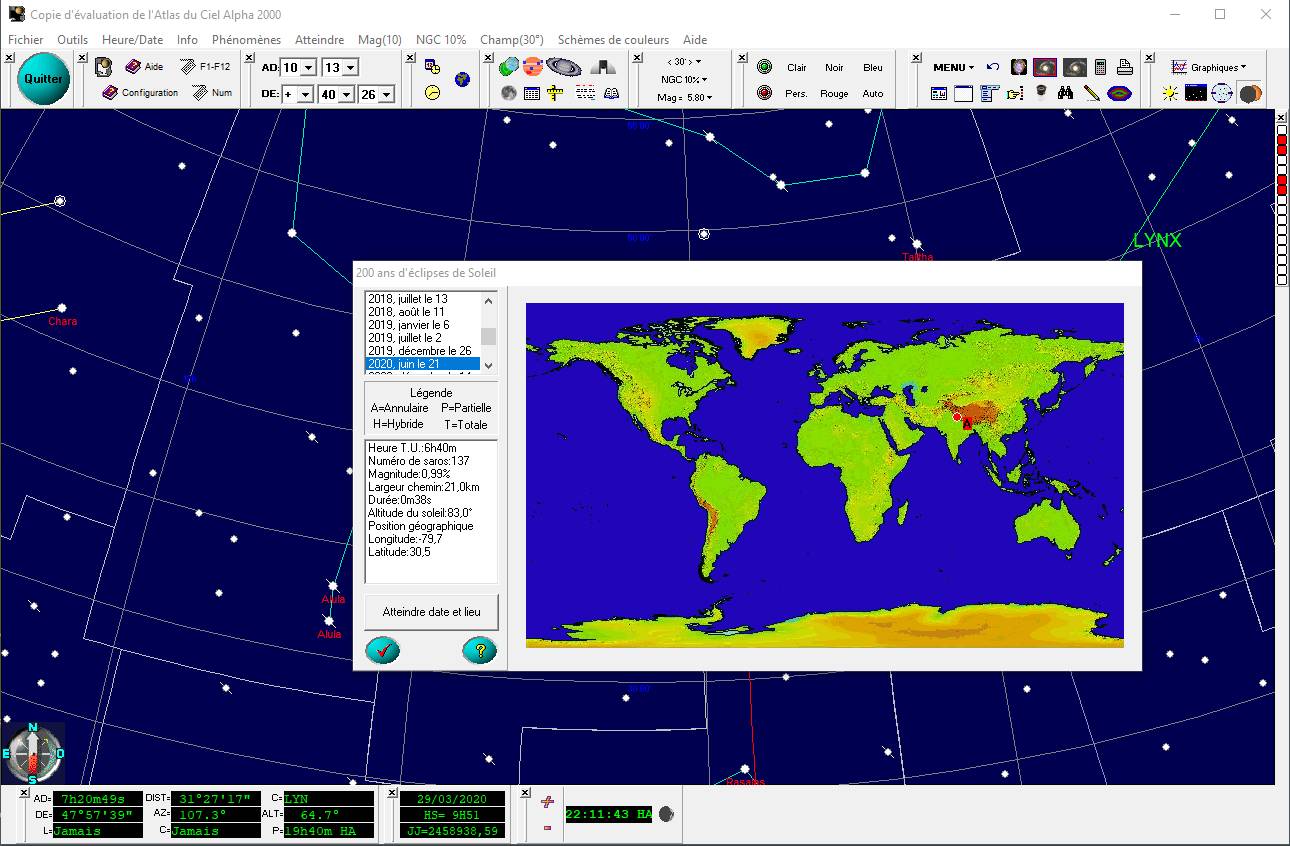Click the Atteindre date et lieu button
This screenshot has width=1290, height=846.
(x=431, y=611)
